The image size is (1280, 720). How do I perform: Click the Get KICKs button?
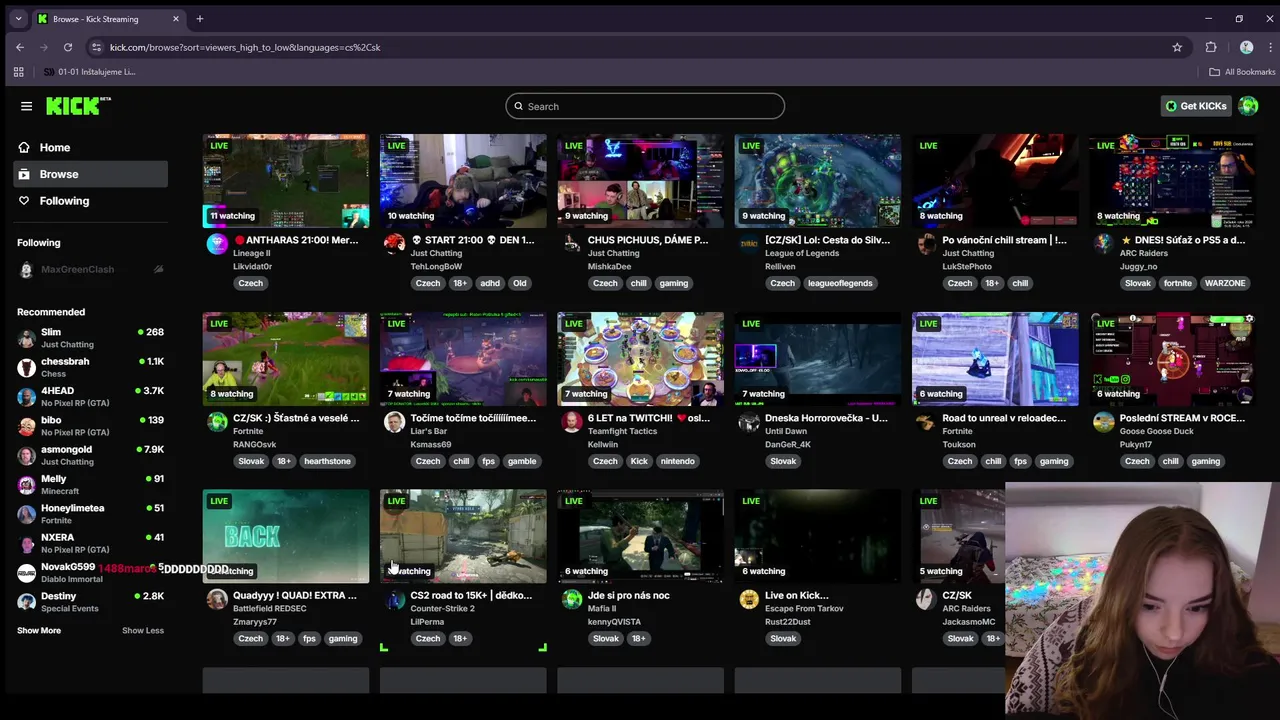1196,106
